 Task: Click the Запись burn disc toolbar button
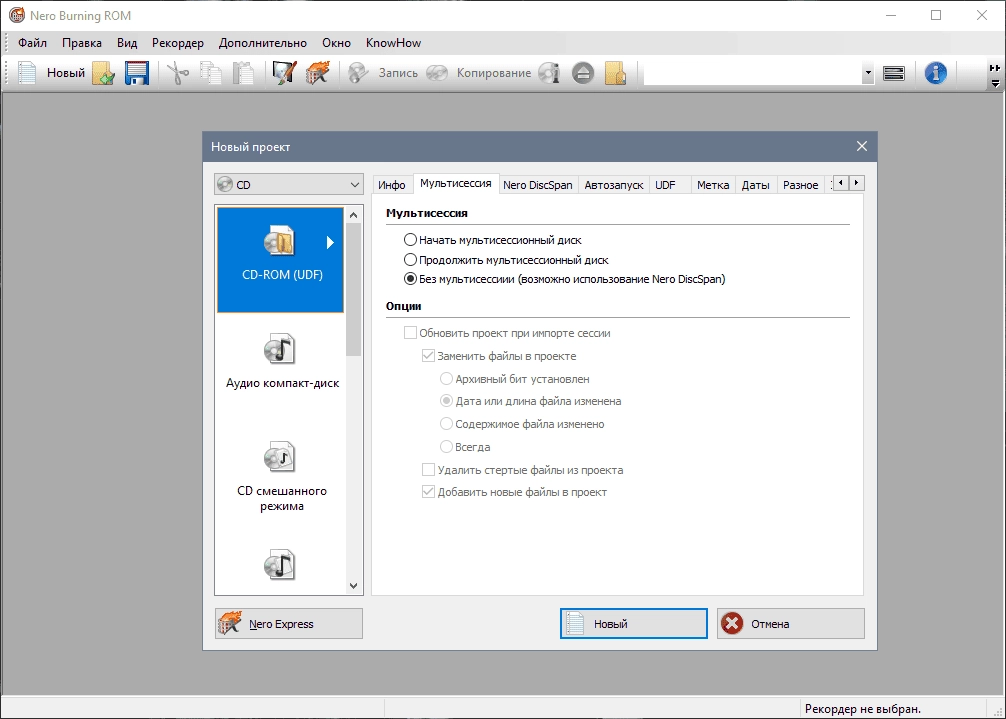383,73
